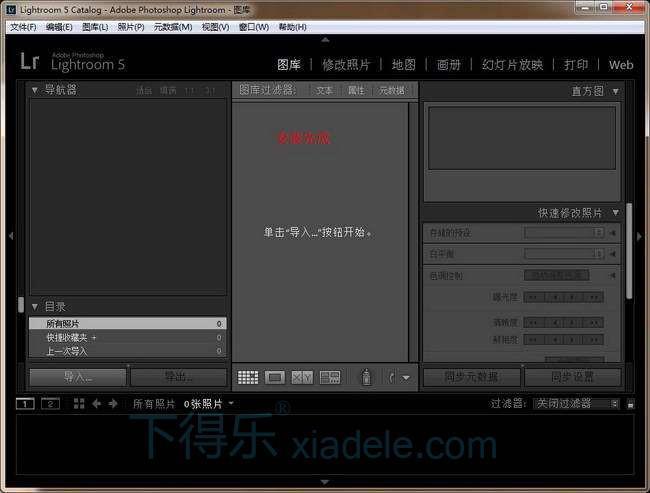Expand the 色调控制 section arrow
The image size is (650, 493).
click(612, 275)
